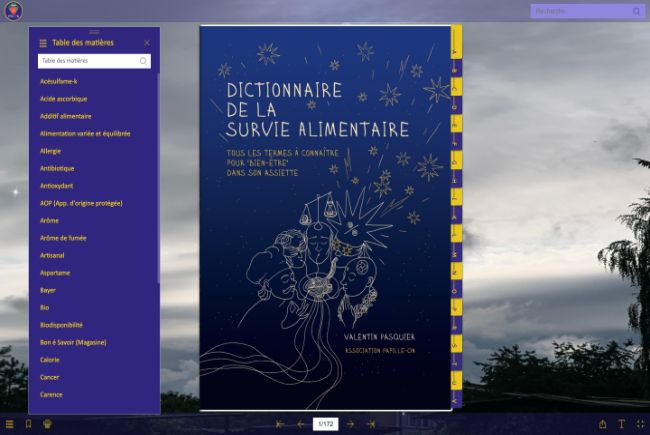Open the text mode icon
Image resolution: width=650 pixels, height=435 pixels.
click(x=621, y=424)
